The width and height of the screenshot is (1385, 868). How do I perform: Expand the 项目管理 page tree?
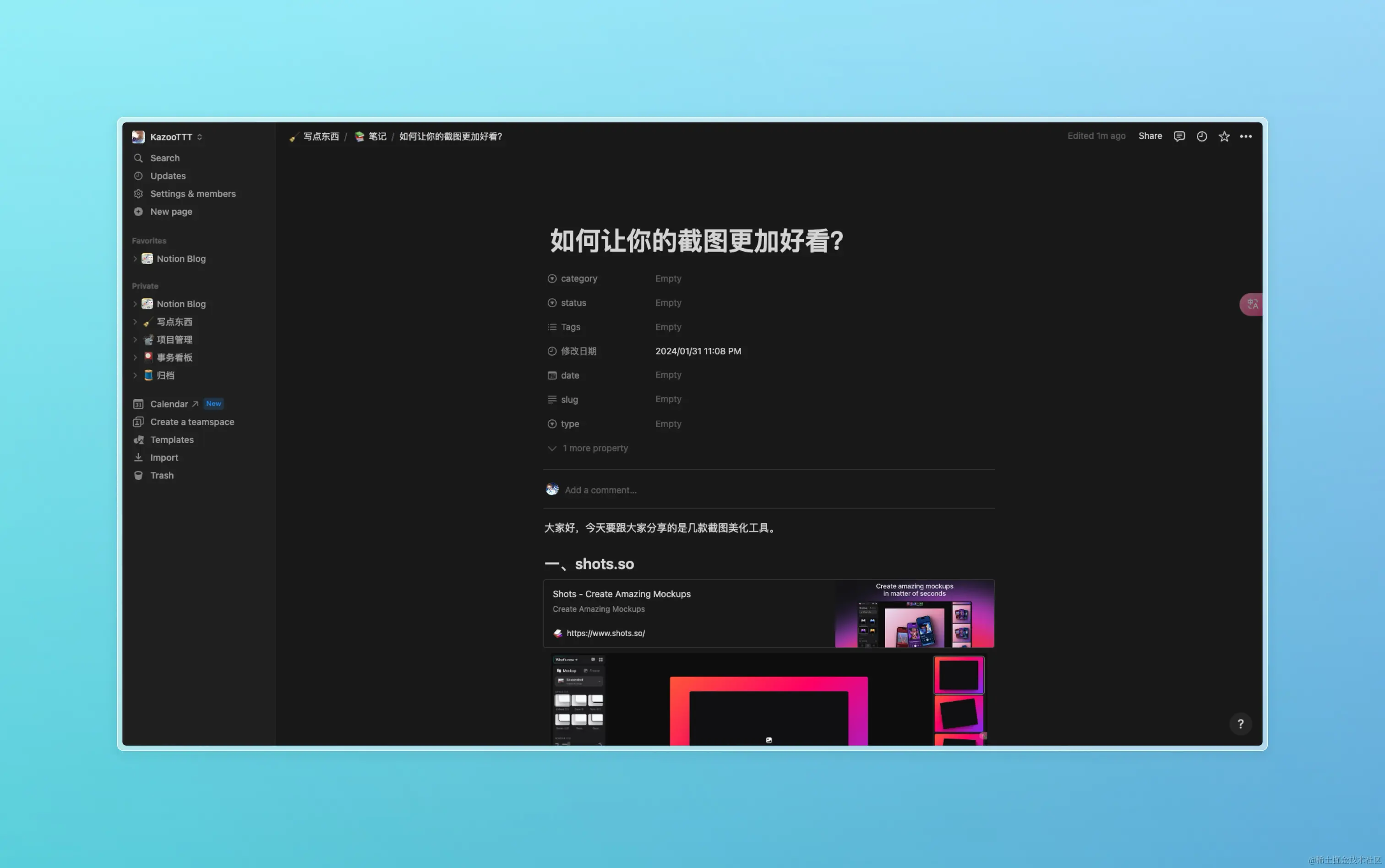[135, 340]
